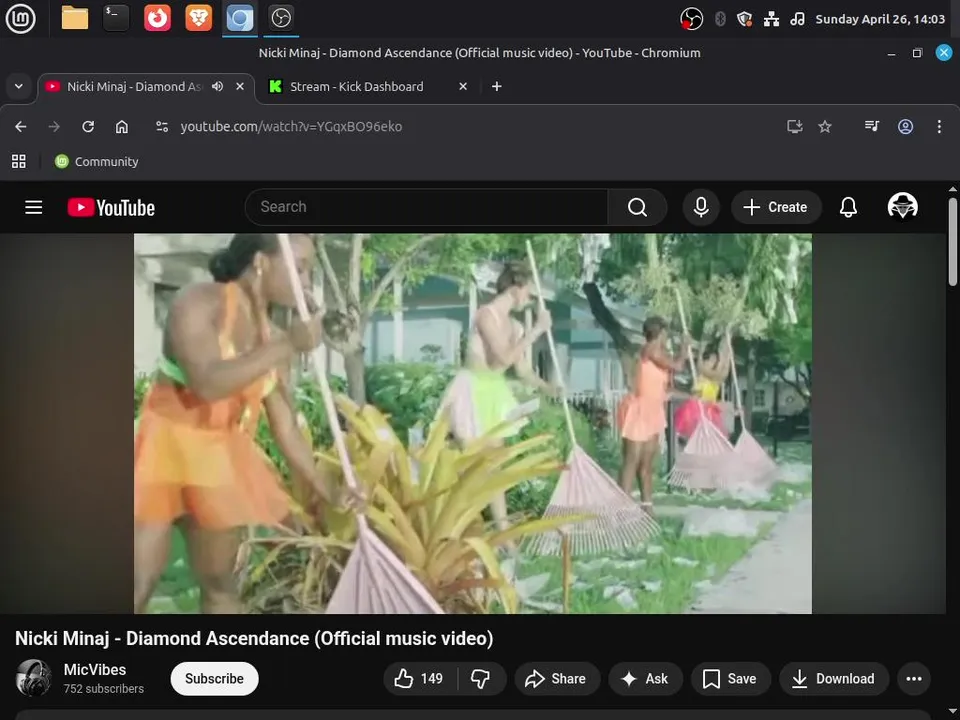Open the Linux Mint start menu

coord(20,18)
